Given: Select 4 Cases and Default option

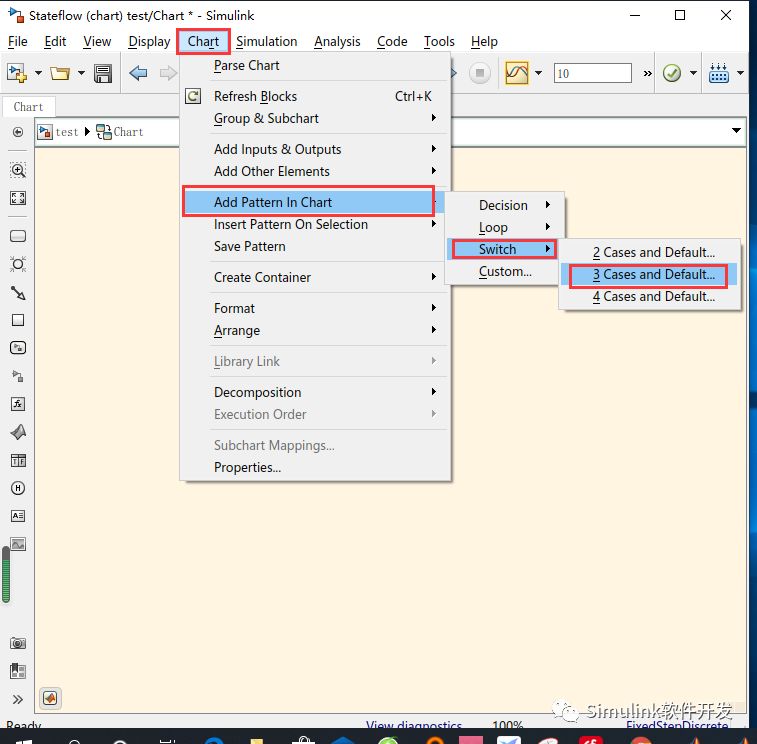Looking at the screenshot, I should point(649,296).
